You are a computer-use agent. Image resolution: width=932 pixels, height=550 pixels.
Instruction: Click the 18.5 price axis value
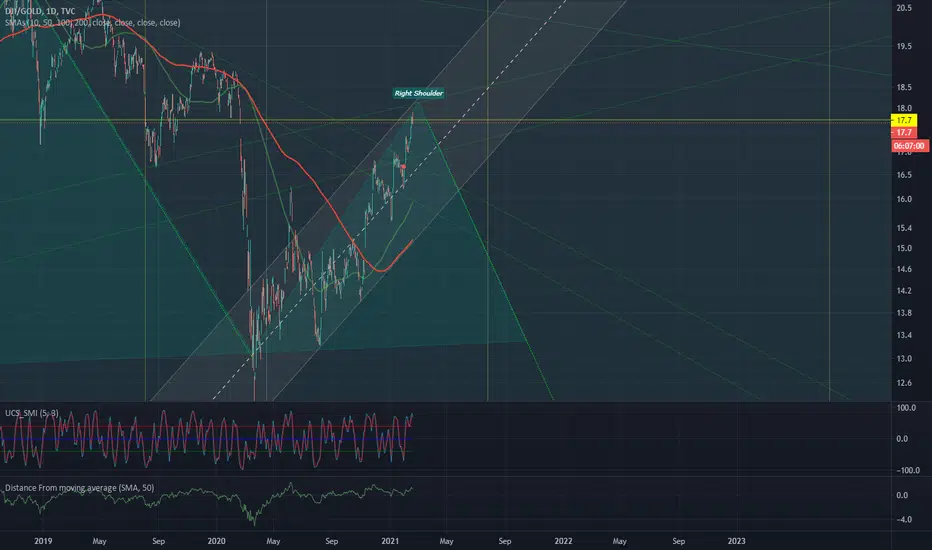tap(904, 87)
